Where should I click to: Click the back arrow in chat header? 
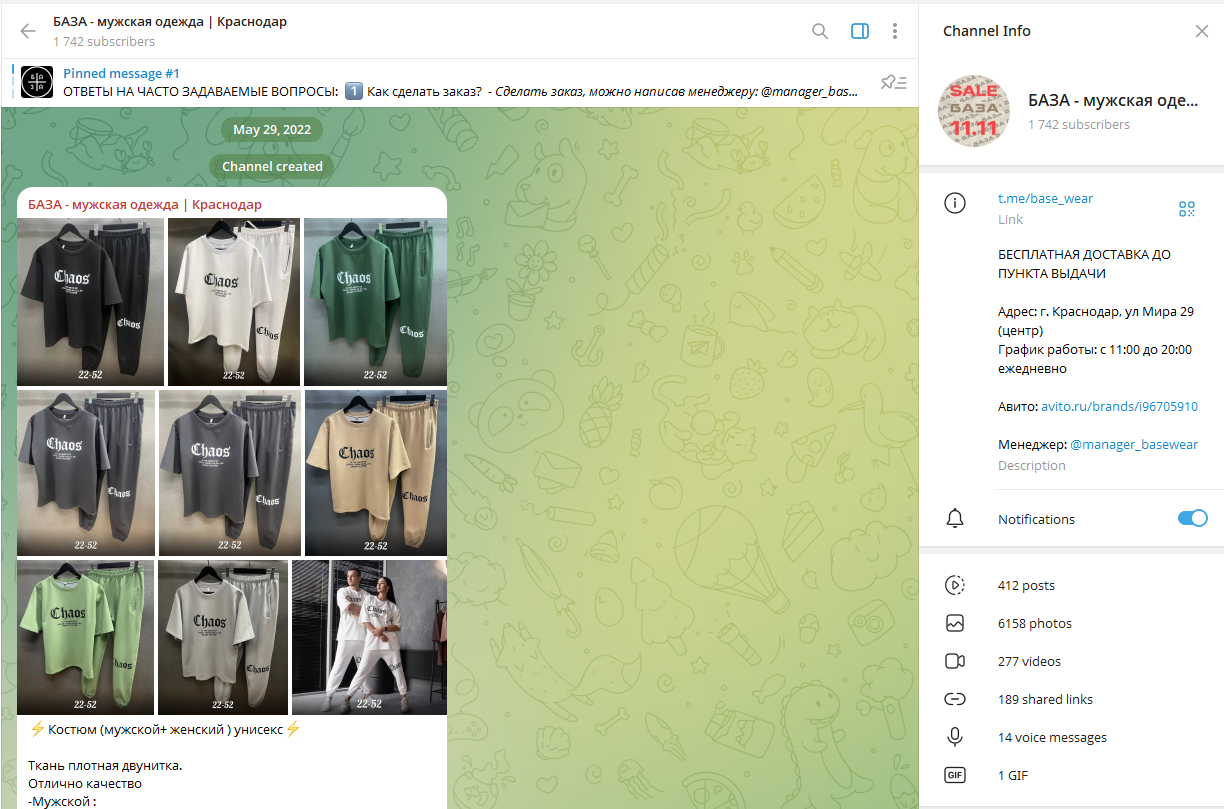click(28, 31)
